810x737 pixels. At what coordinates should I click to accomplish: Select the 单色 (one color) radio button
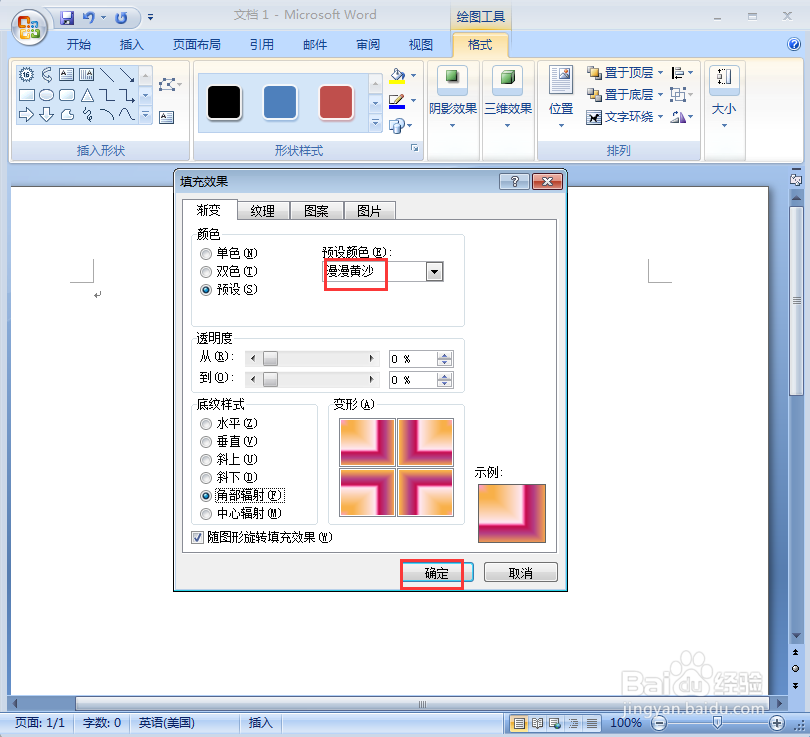pos(207,254)
